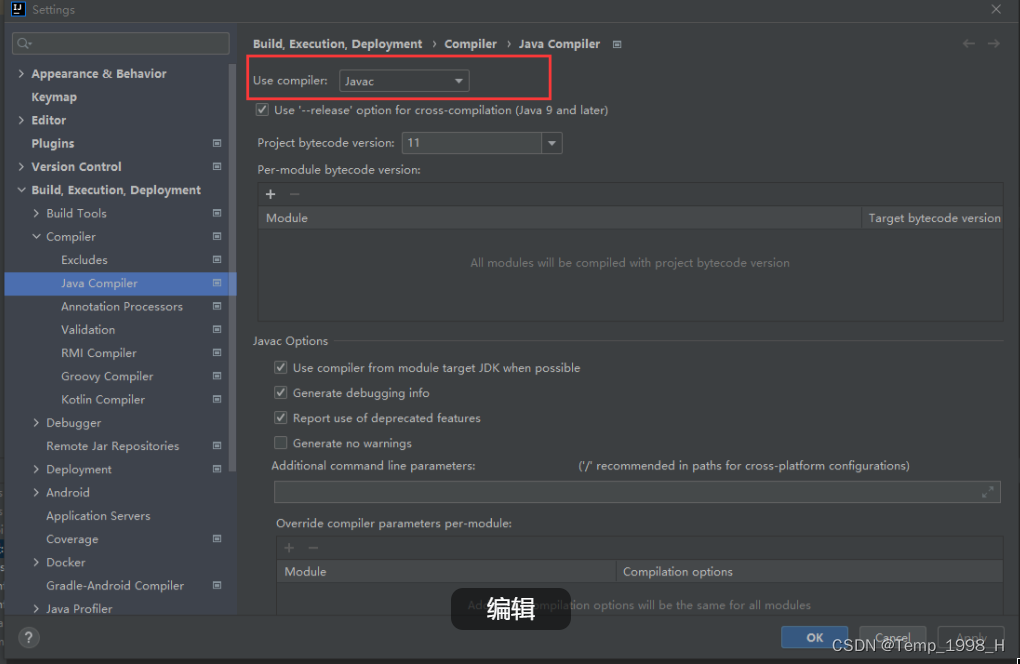Click project-level icon beside Excludes
This screenshot has width=1020, height=664.
point(217,259)
